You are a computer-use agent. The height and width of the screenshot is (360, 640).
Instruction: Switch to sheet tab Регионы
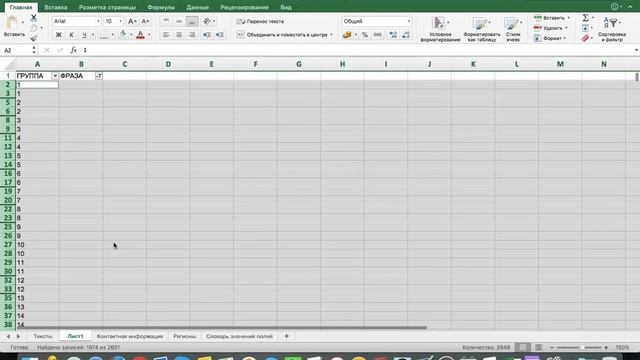(x=184, y=336)
